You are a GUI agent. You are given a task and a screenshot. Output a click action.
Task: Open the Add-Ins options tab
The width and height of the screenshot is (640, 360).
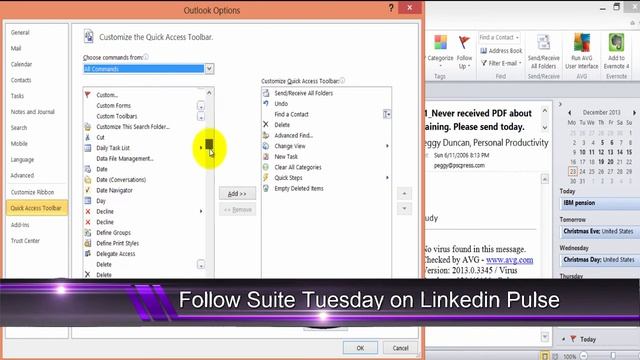pyautogui.click(x=20, y=224)
